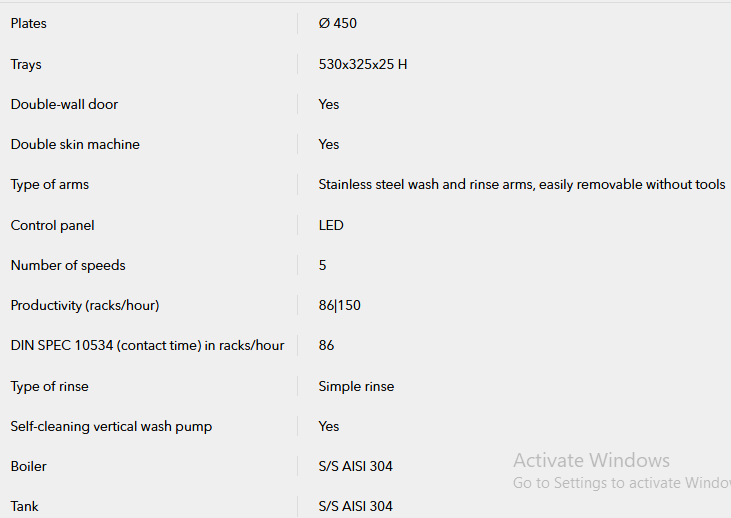Click the Yes value for Double-wall door
The height and width of the screenshot is (518, 731).
pos(329,104)
